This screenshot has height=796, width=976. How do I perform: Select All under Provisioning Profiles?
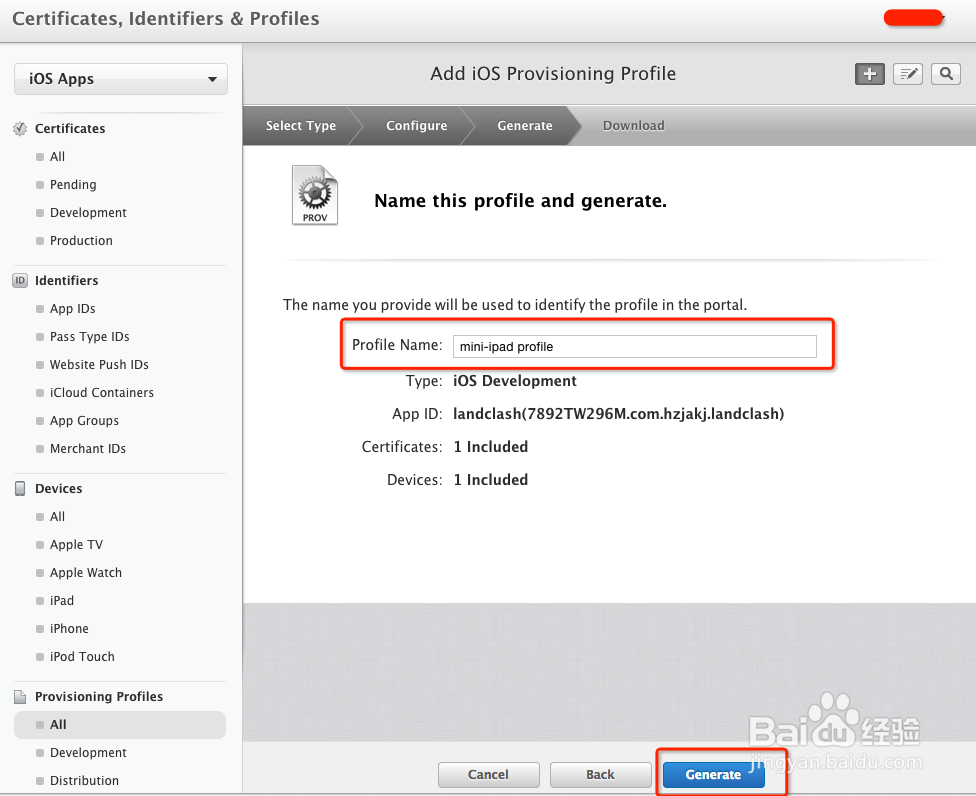point(120,725)
